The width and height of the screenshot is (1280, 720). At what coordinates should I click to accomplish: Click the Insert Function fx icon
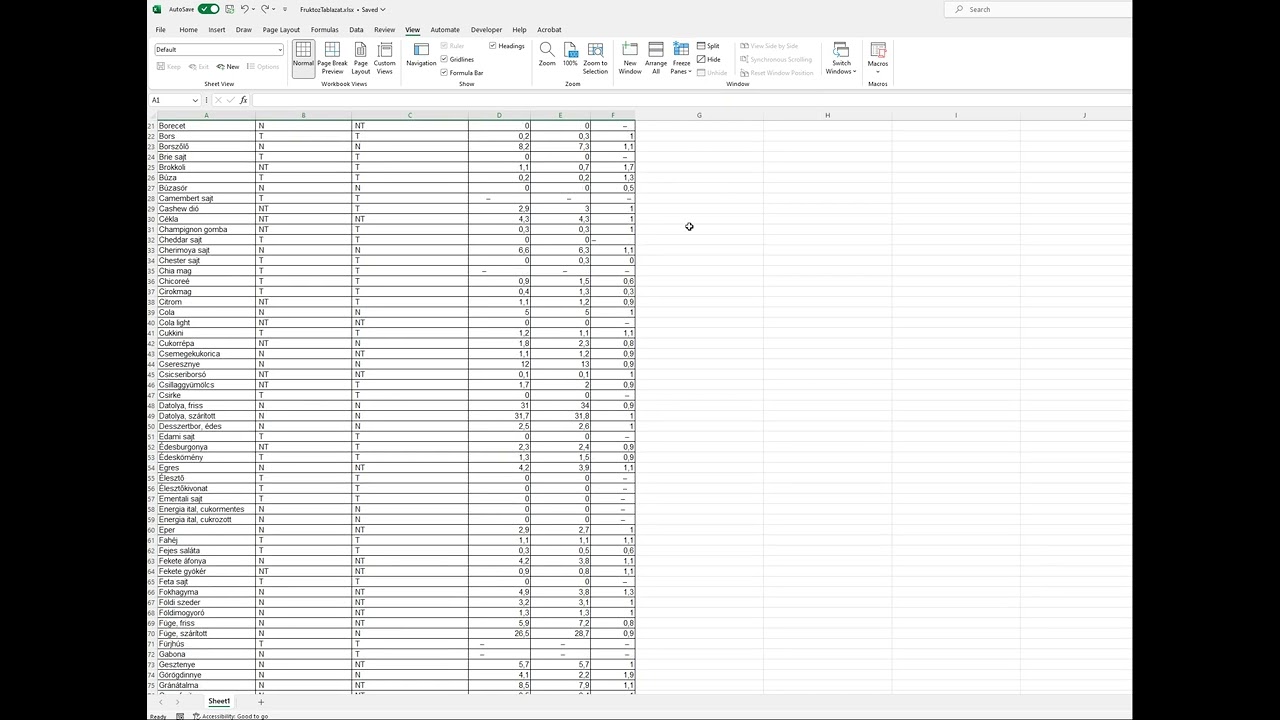tap(243, 100)
